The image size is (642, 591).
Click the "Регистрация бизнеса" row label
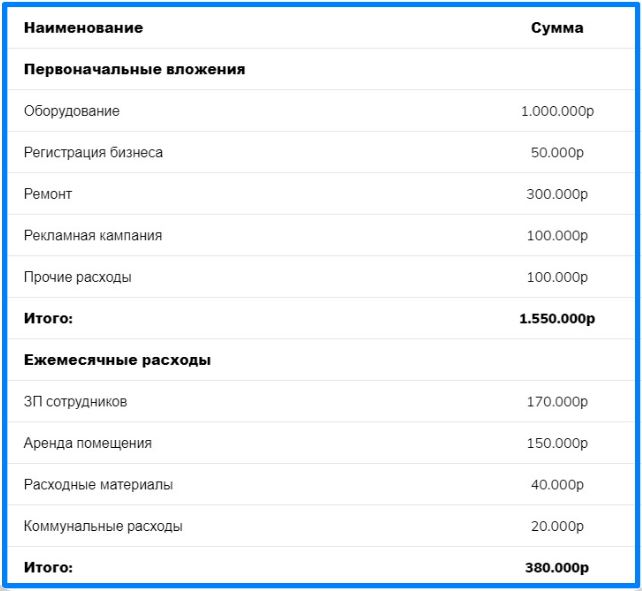pyautogui.click(x=93, y=153)
